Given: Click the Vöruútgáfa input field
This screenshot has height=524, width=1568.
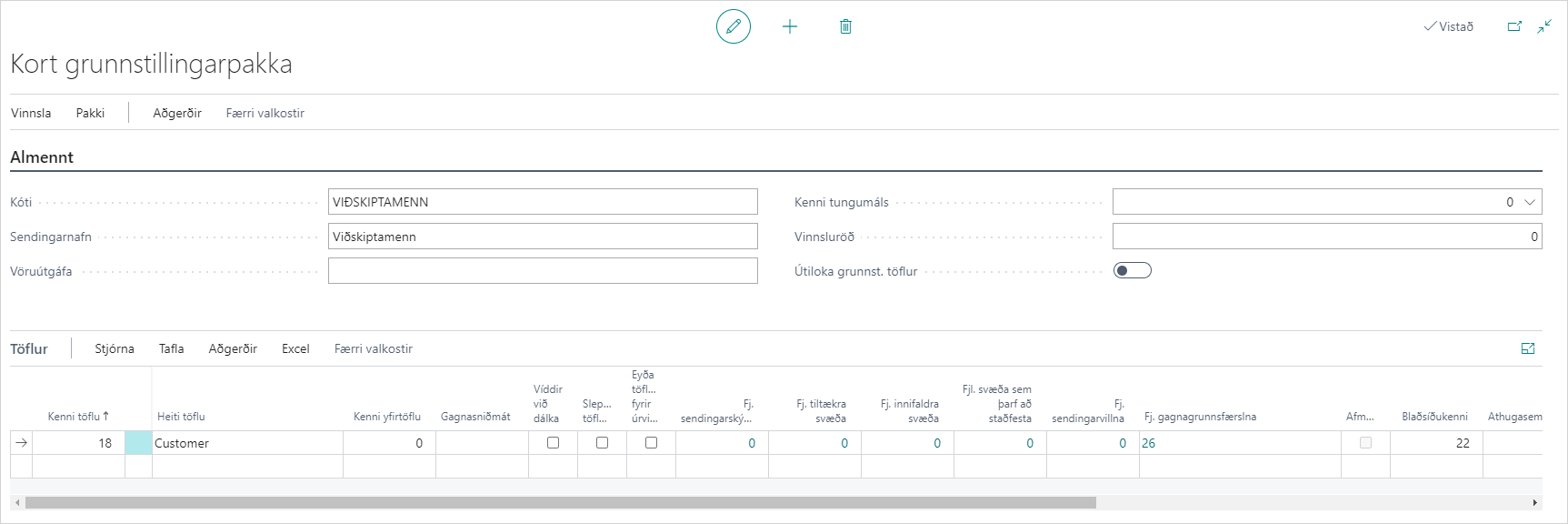Looking at the screenshot, I should coord(543,271).
